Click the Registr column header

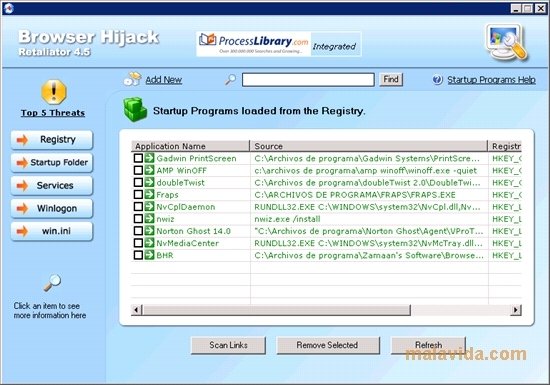coord(505,146)
